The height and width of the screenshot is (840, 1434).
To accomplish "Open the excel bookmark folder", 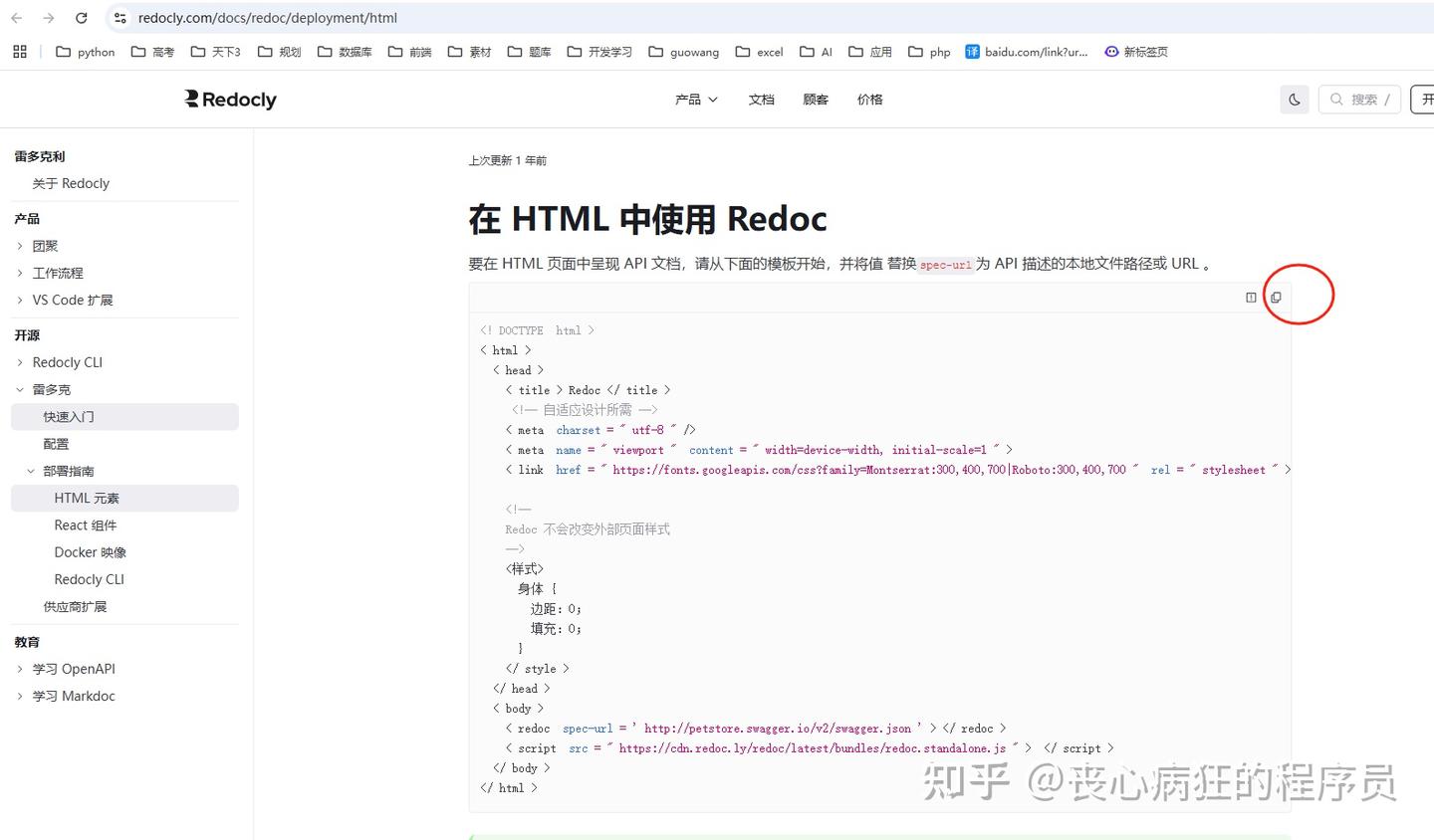I will (x=760, y=52).
